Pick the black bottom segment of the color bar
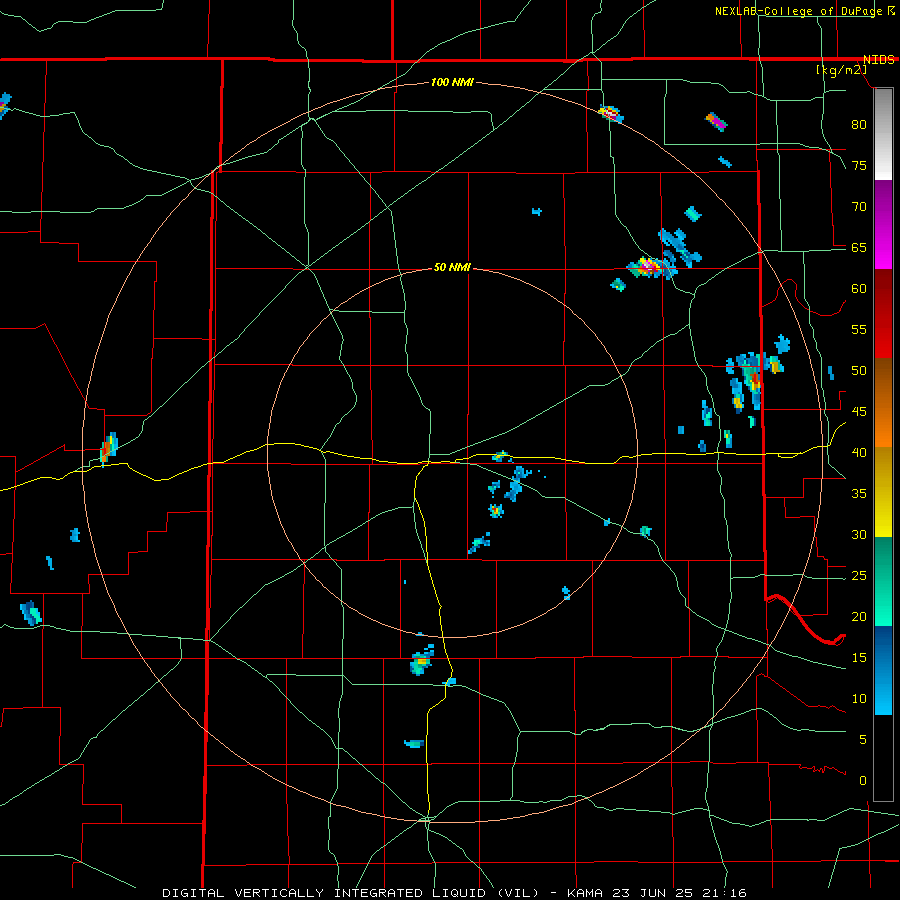Screen dimensions: 900x900 click(883, 758)
